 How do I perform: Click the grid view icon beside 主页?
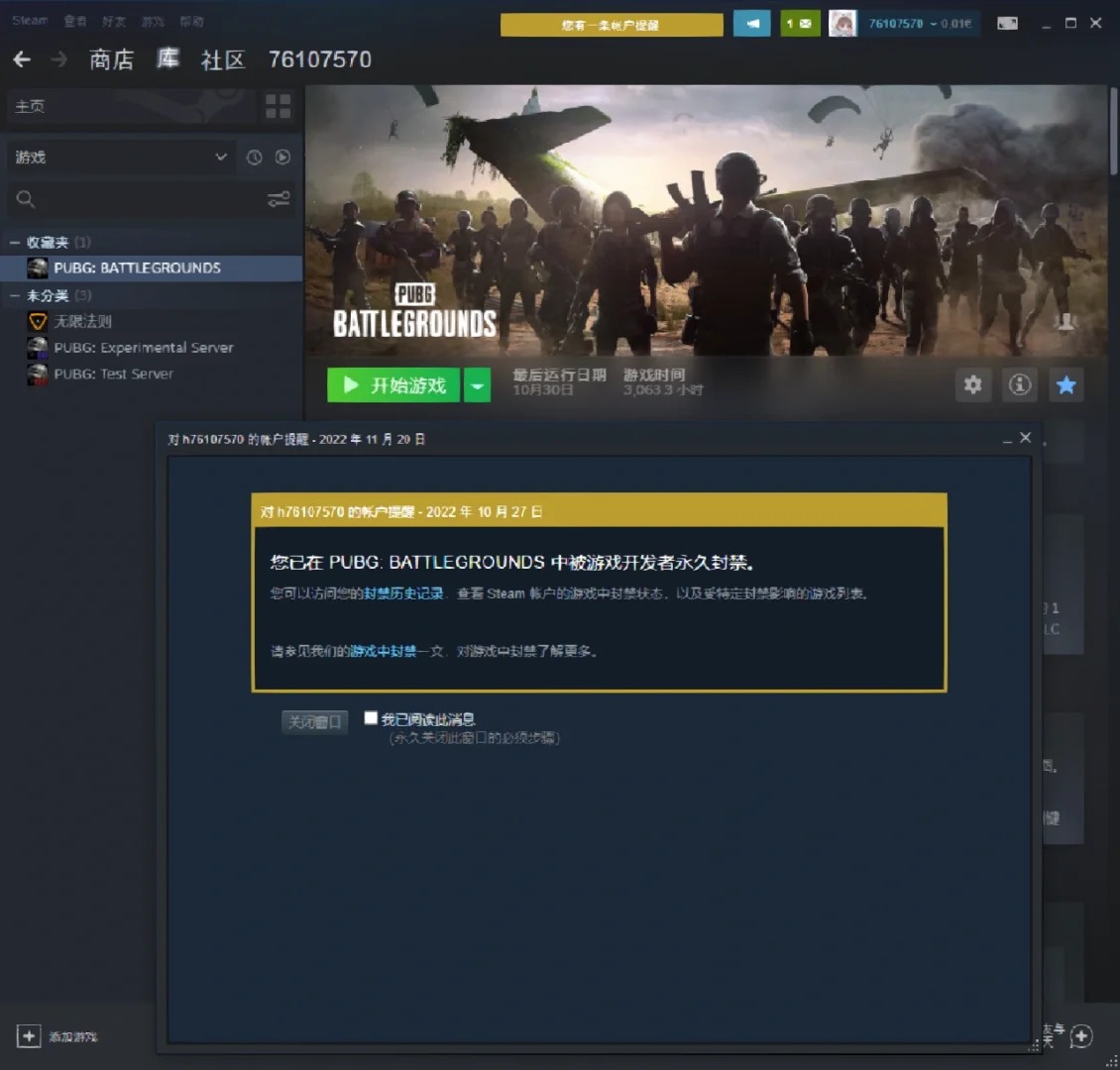pos(279,106)
